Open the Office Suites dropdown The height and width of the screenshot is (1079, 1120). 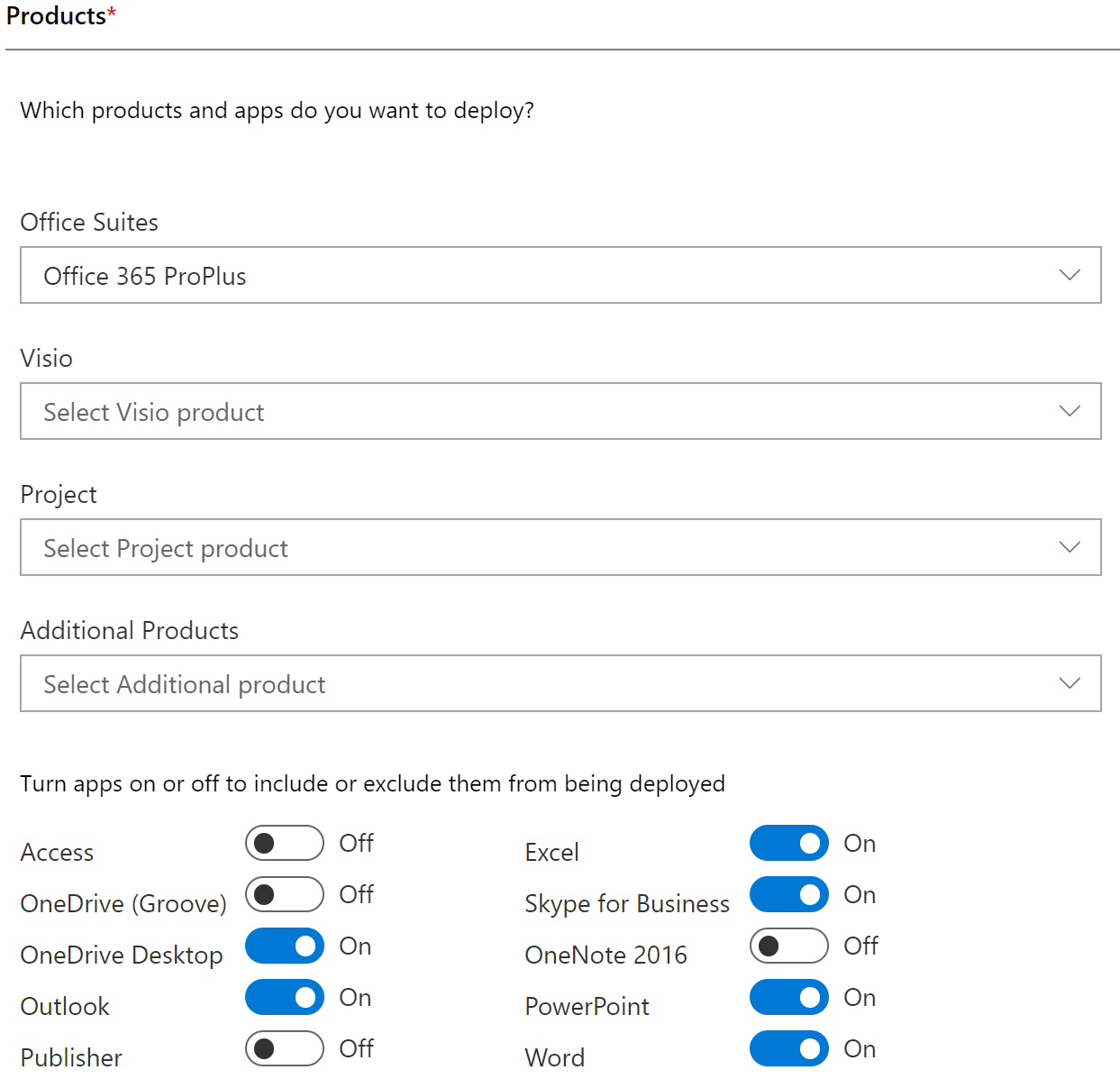[x=560, y=275]
